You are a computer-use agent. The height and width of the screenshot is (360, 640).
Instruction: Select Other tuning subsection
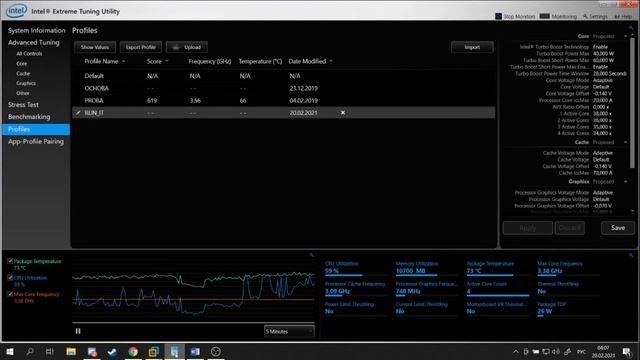22,93
